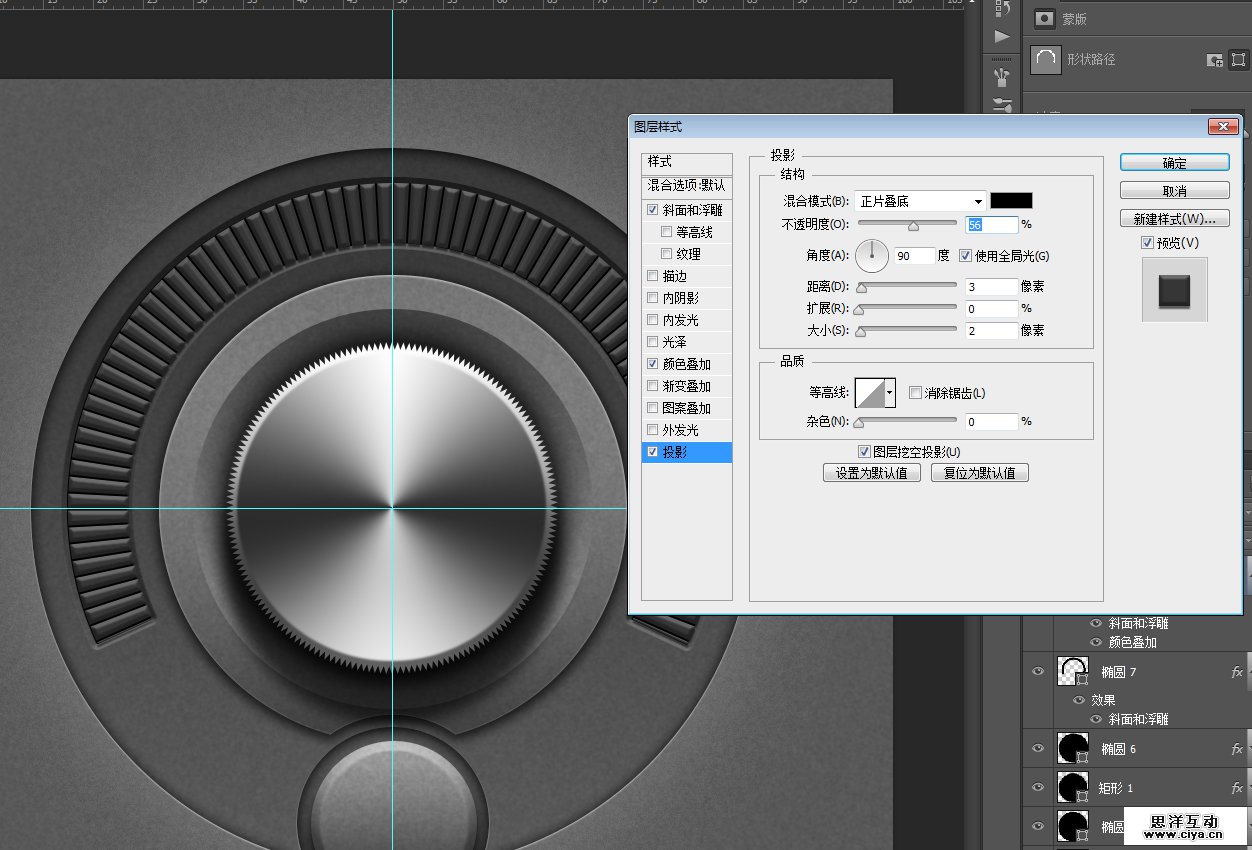Open the Brush settings panel icon

(1001, 104)
